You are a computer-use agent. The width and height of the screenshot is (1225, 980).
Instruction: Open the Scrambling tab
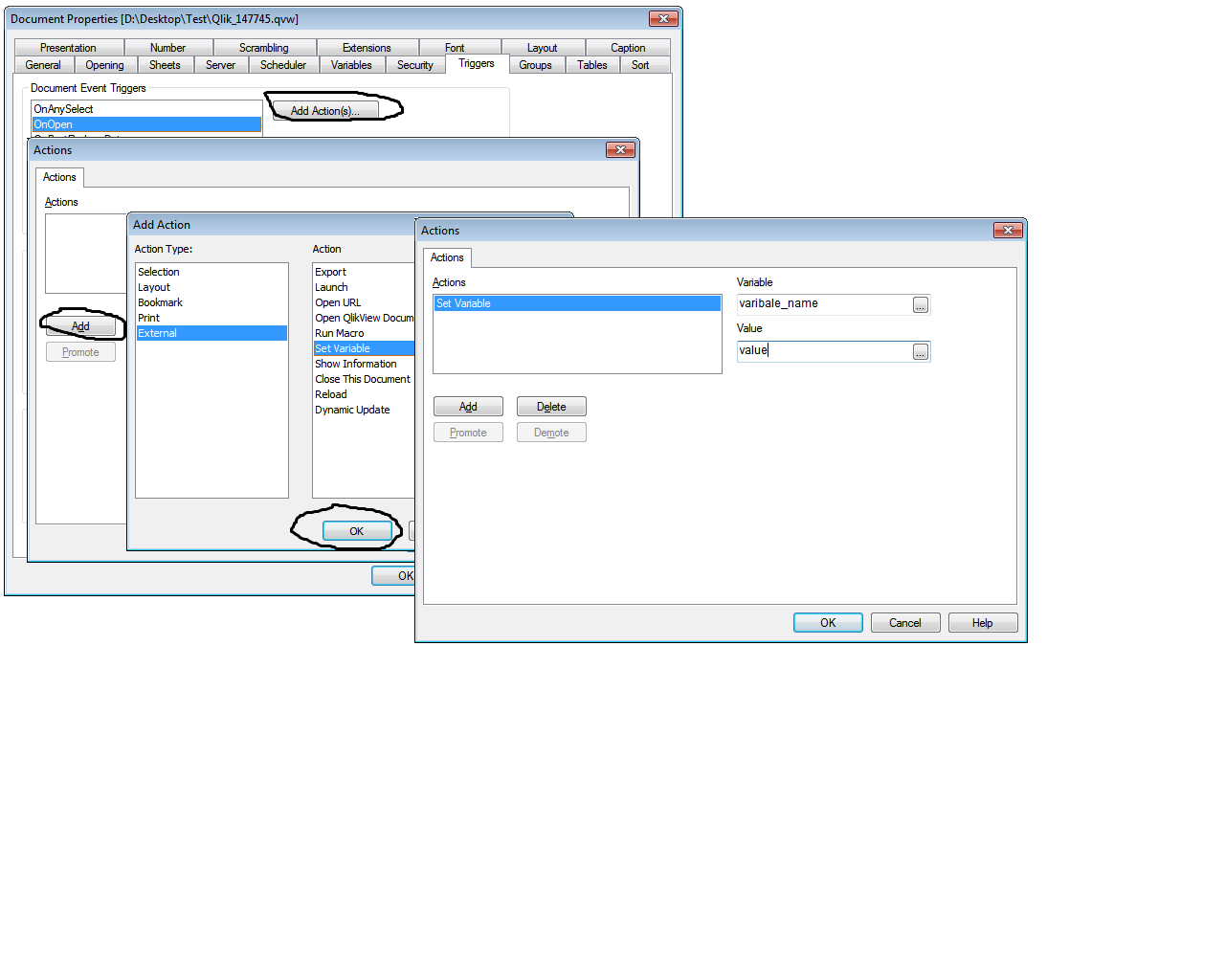[264, 48]
